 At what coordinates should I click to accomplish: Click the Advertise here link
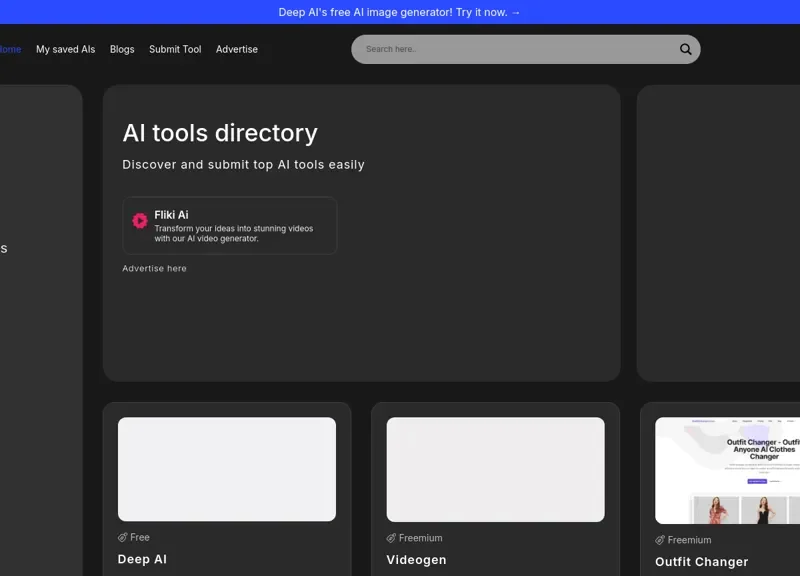[154, 268]
